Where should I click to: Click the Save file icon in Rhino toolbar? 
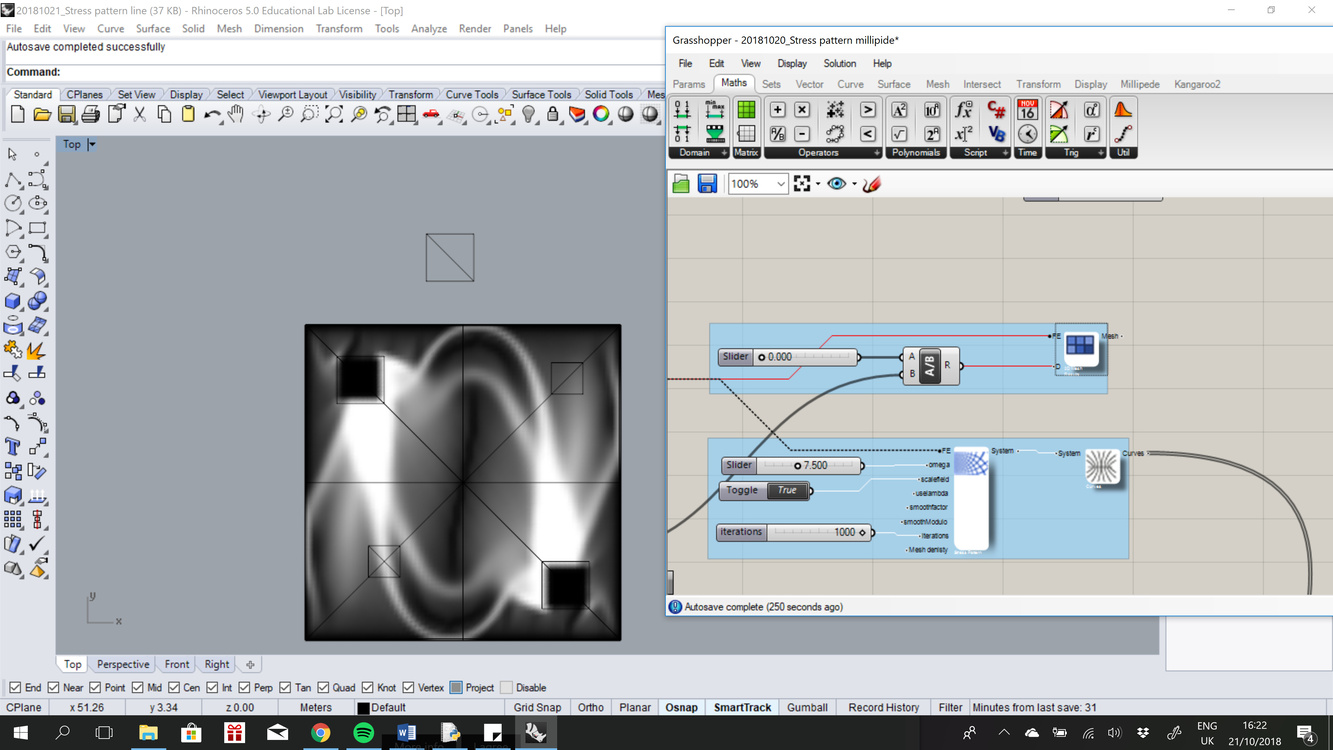(x=66, y=115)
